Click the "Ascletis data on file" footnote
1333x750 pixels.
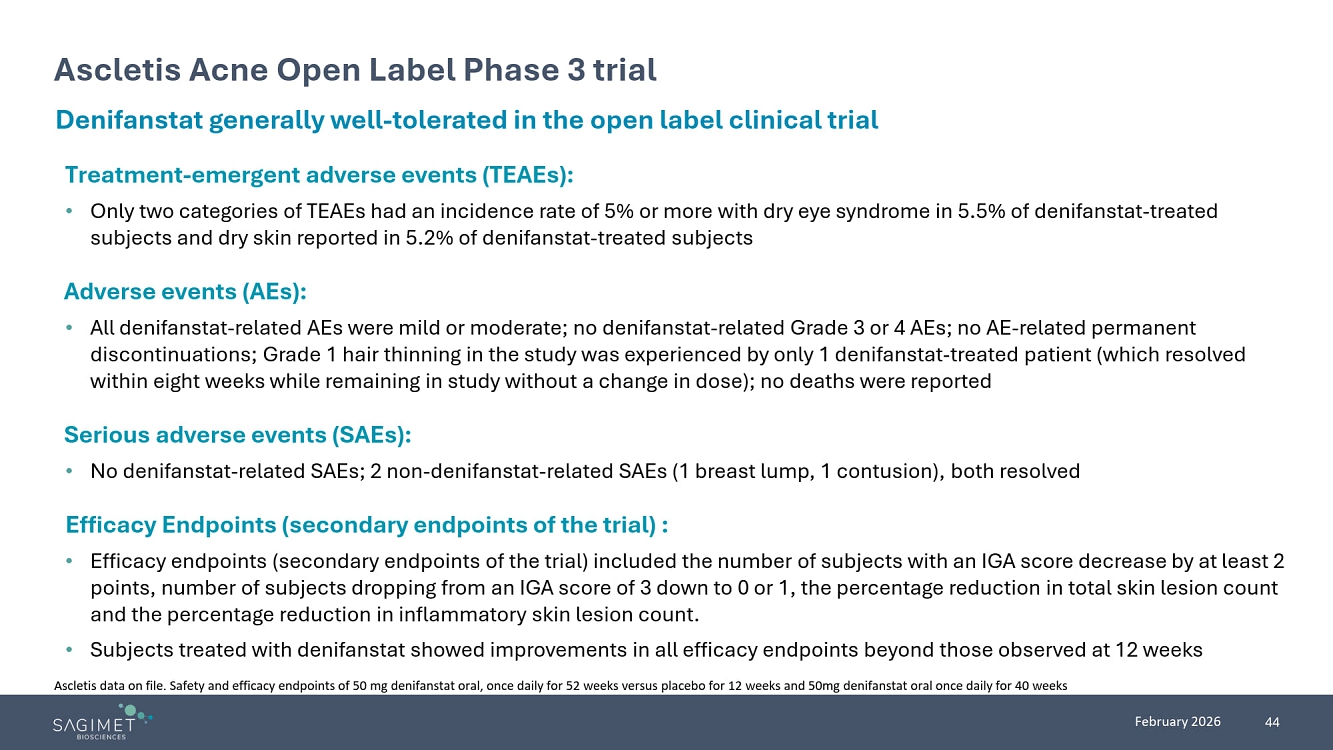pos(559,686)
